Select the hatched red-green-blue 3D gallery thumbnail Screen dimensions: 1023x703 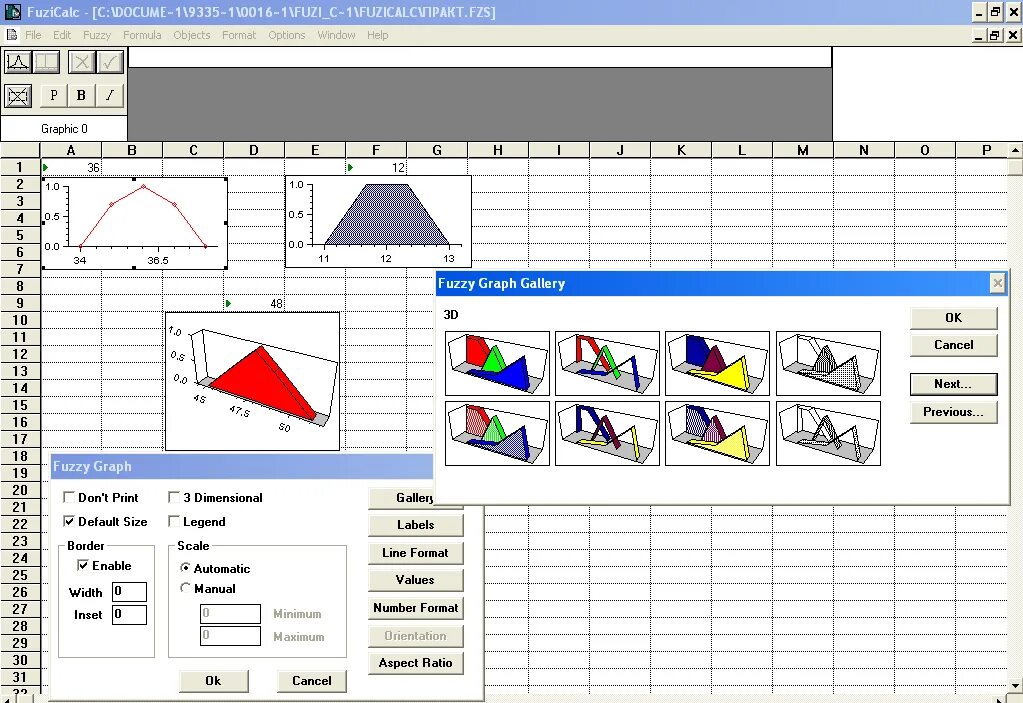[x=497, y=433]
